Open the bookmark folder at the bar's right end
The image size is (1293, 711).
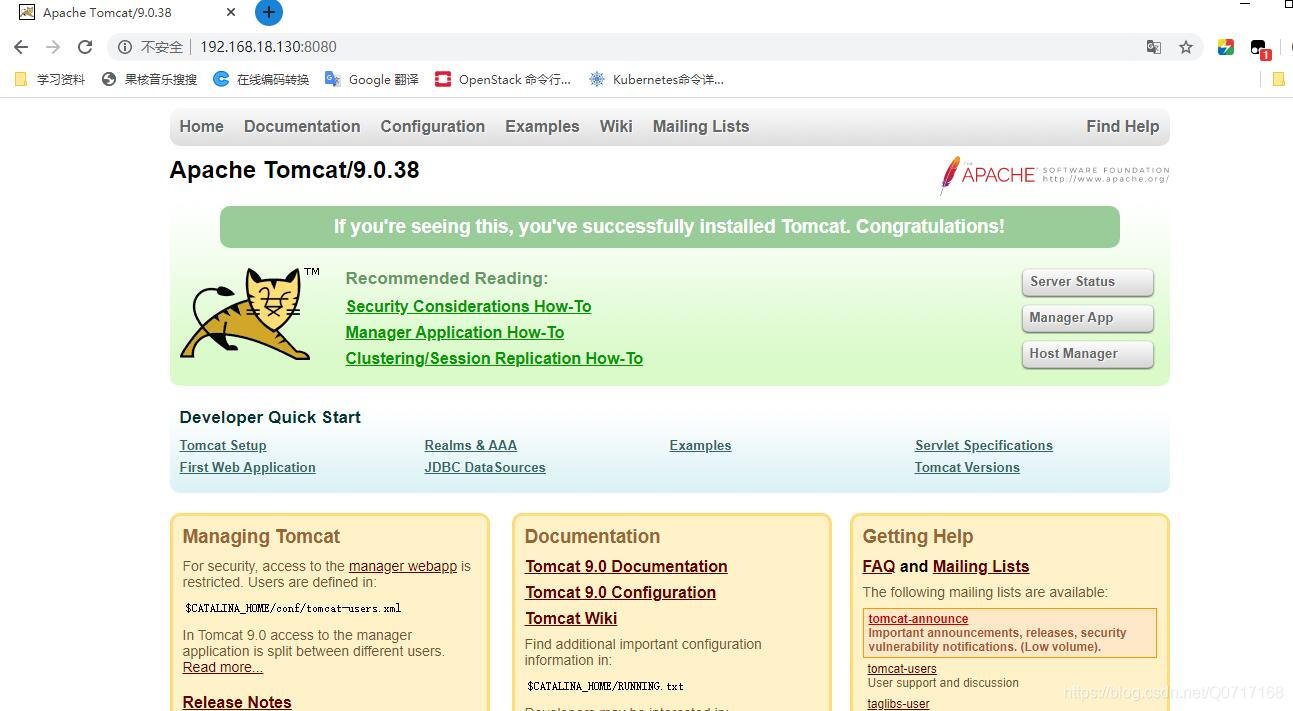(x=1278, y=79)
